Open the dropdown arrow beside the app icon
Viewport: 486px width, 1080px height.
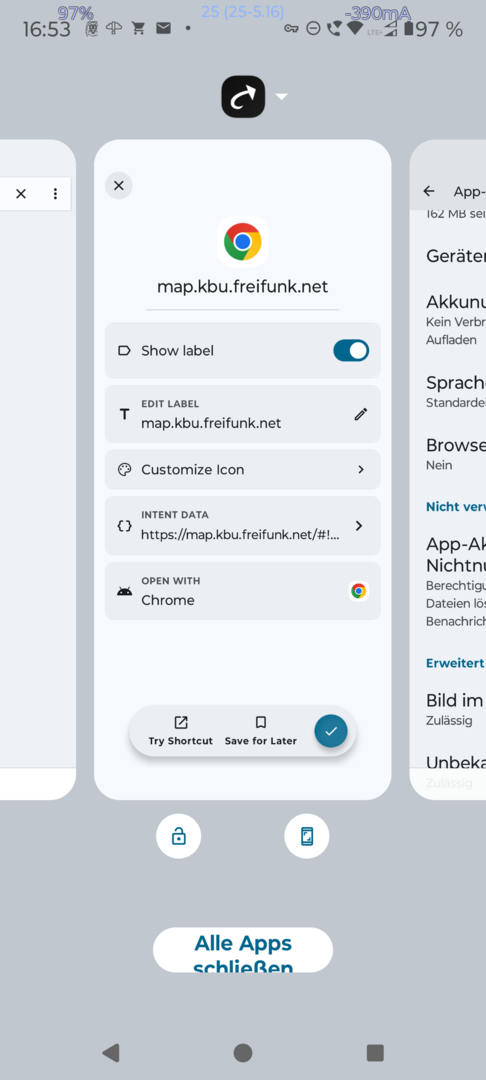(x=282, y=97)
